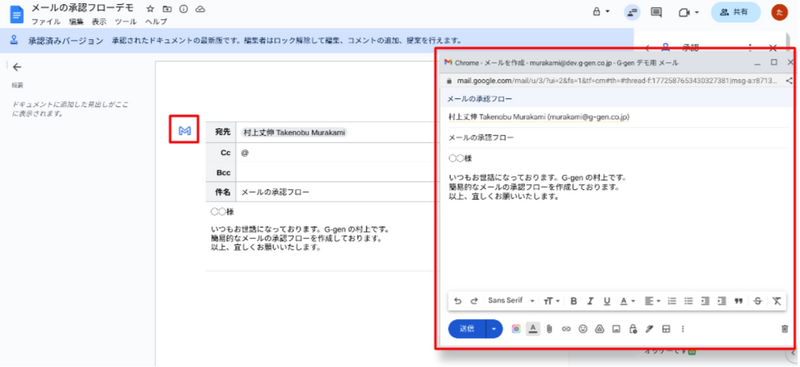
Task: Remove formatting in Gmail compose toolbar
Action: [777, 301]
